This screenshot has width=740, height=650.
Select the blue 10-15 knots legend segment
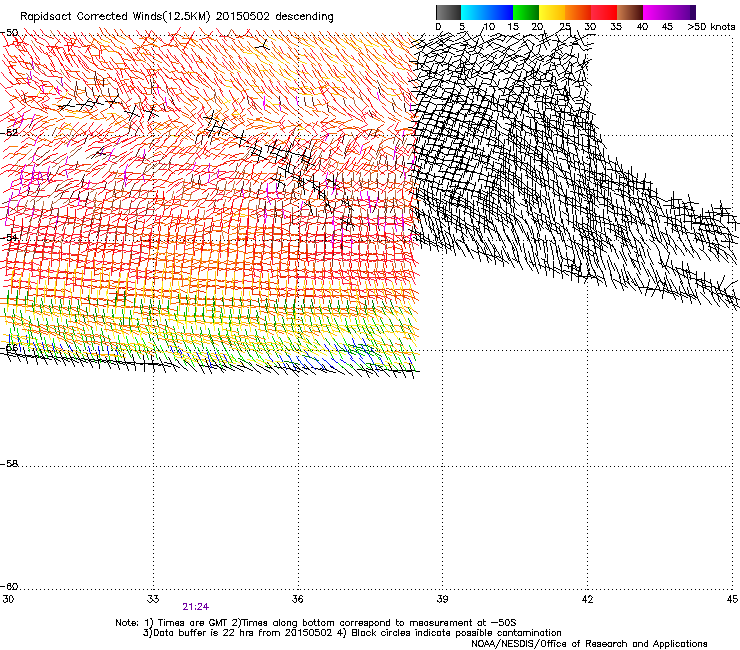pos(500,12)
